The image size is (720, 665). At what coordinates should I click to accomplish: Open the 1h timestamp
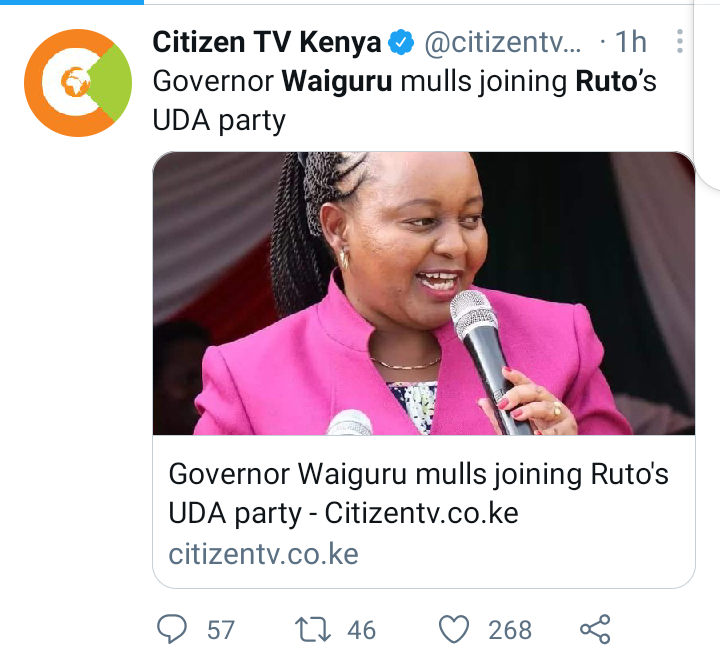pyautogui.click(x=630, y=42)
